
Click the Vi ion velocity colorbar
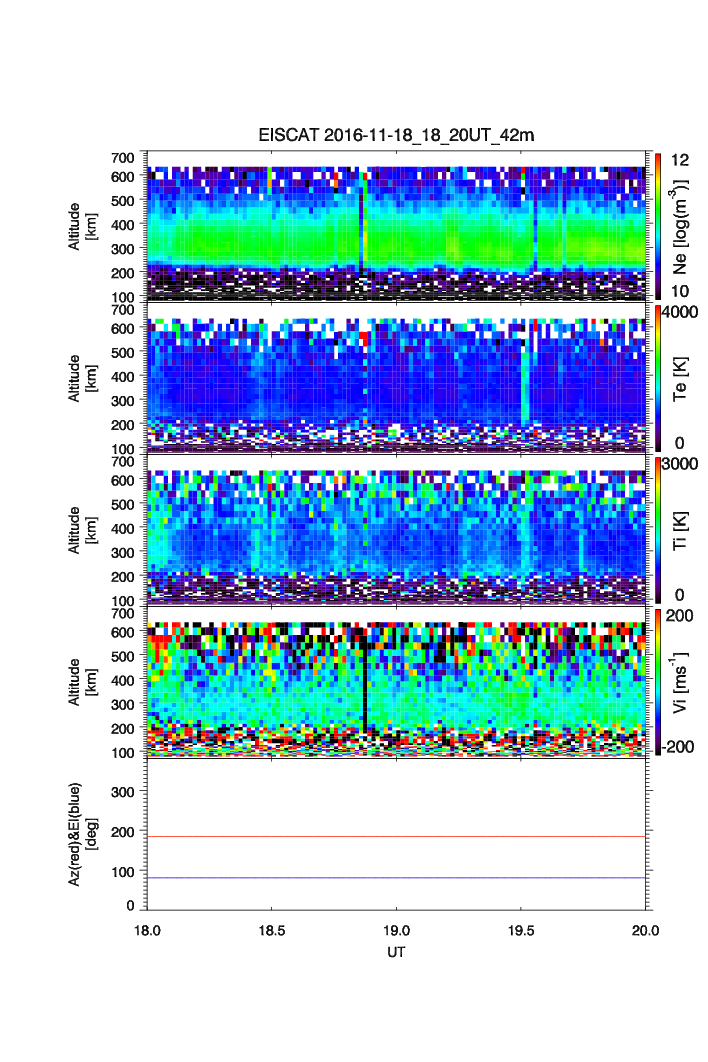coord(658,682)
